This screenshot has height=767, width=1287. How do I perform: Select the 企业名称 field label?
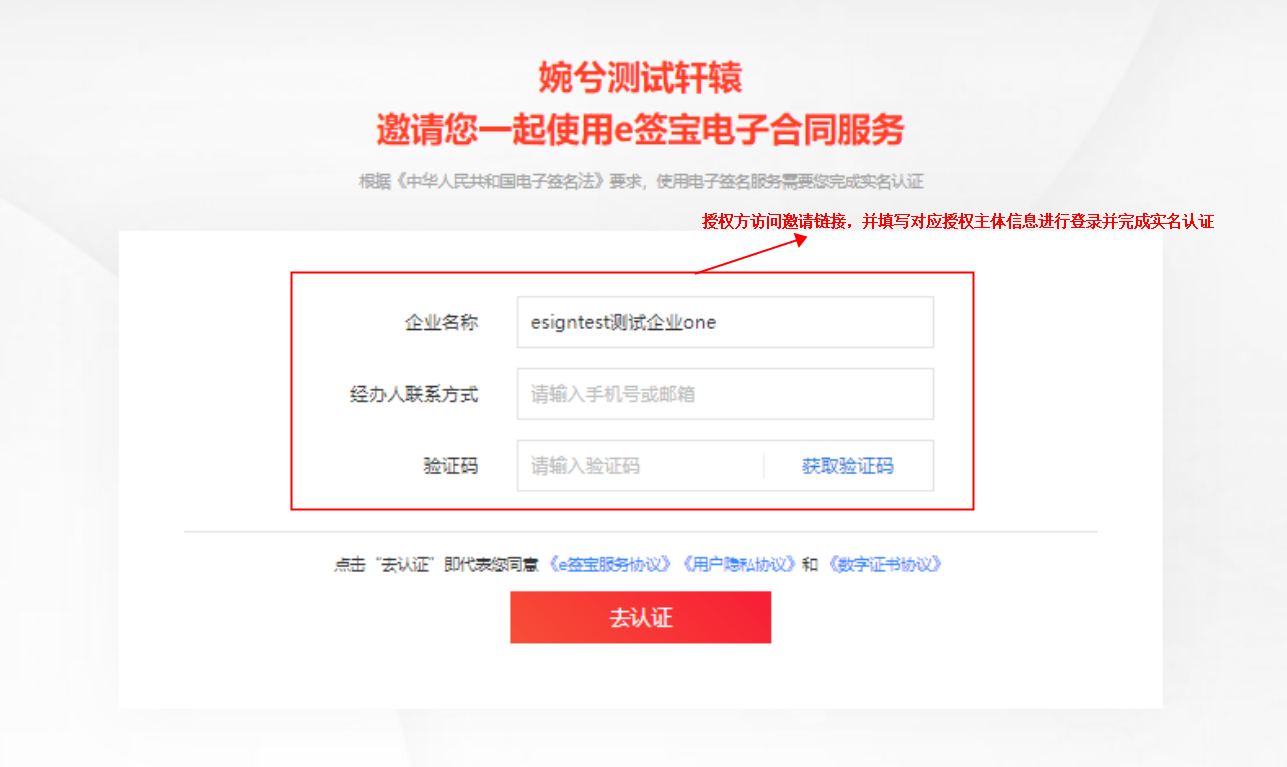[x=441, y=322]
